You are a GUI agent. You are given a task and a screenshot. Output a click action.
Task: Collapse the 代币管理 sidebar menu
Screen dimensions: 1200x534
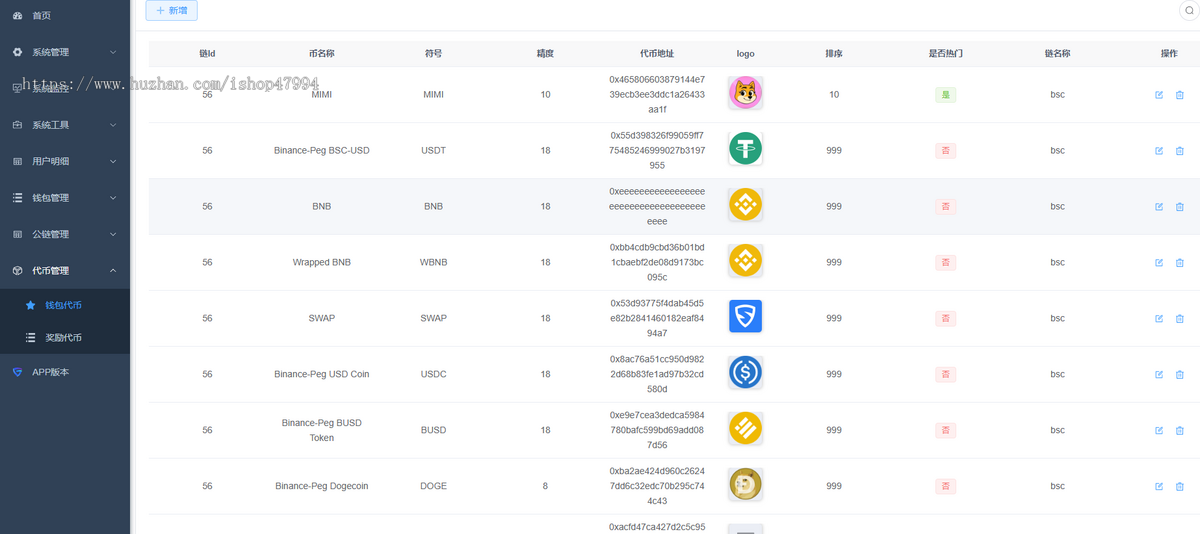65,271
